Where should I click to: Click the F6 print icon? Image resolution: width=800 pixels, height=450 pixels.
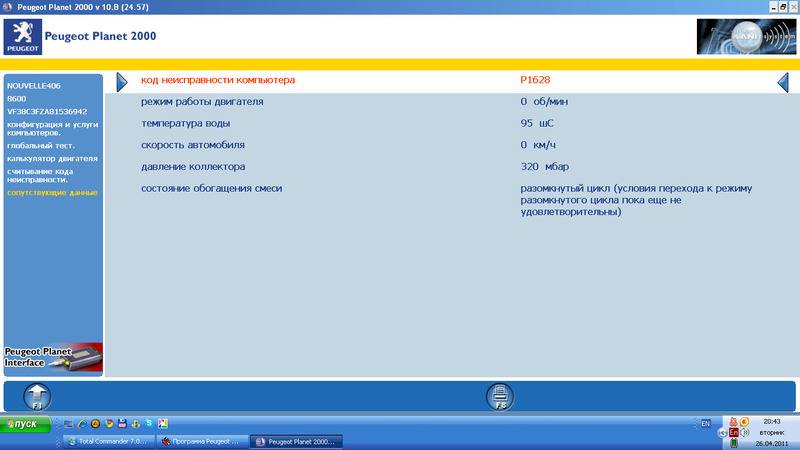pyautogui.click(x=500, y=396)
